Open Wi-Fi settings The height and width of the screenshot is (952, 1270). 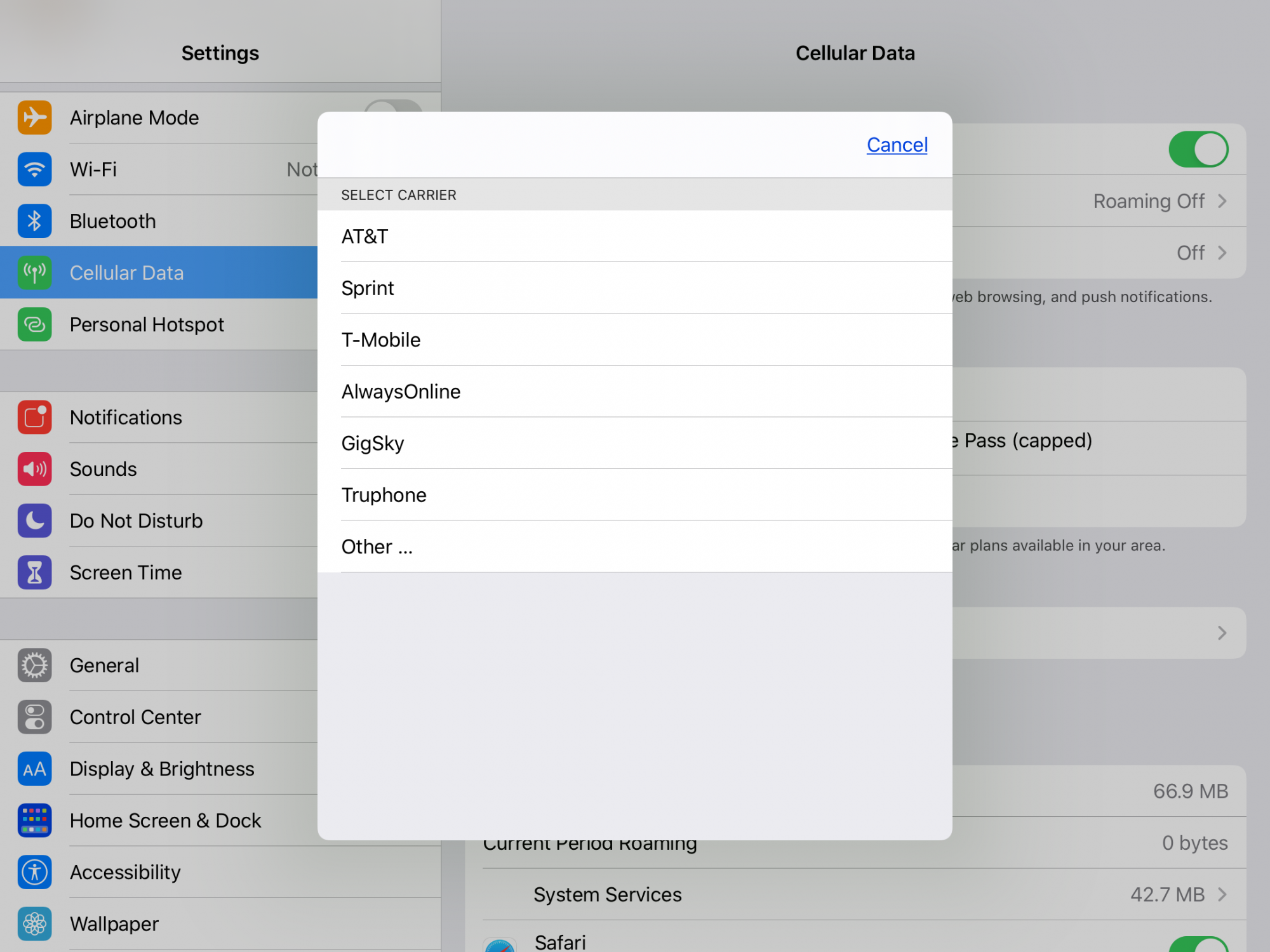(159, 169)
